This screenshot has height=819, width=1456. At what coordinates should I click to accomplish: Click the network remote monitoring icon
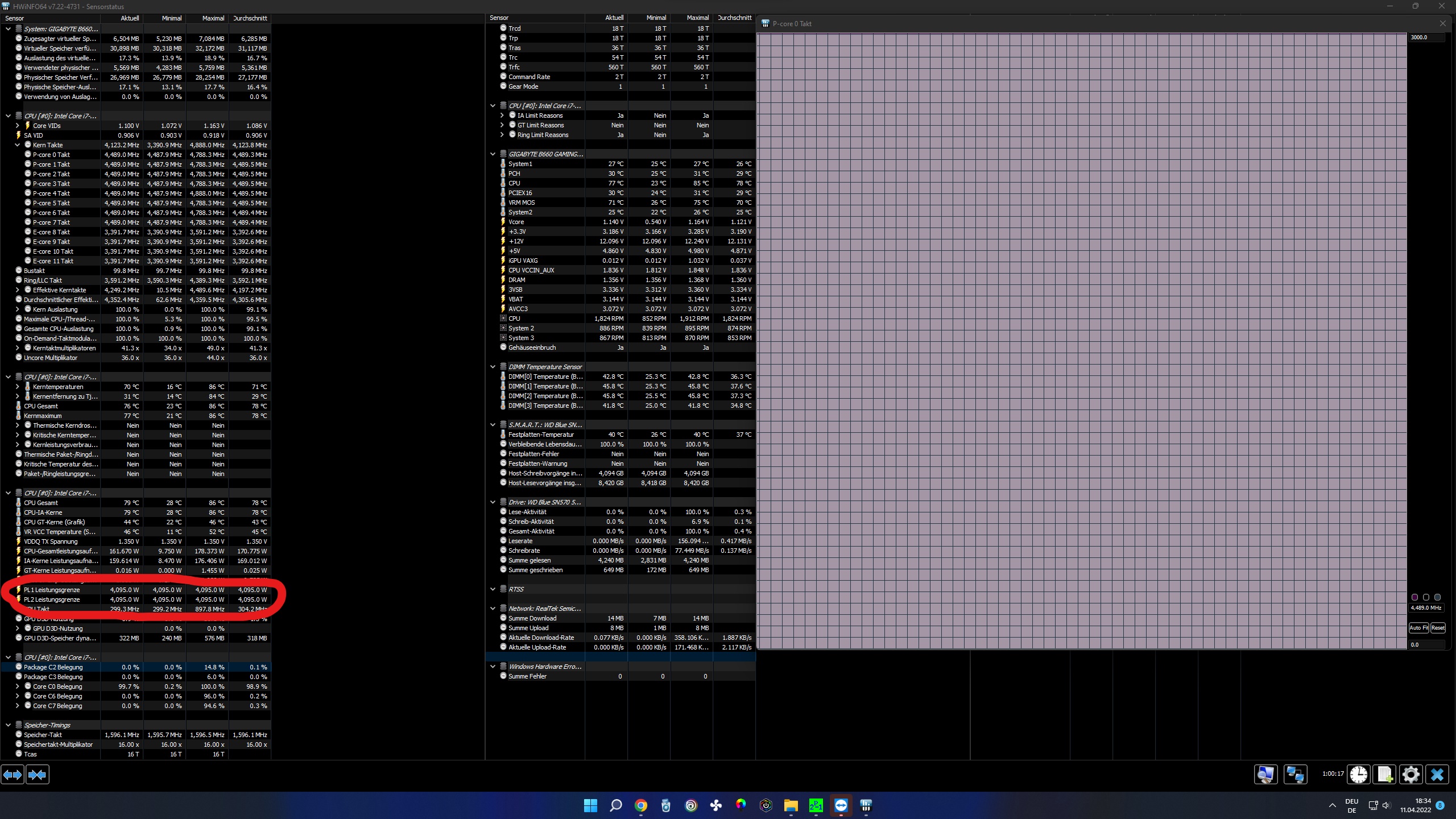pyautogui.click(x=1295, y=775)
